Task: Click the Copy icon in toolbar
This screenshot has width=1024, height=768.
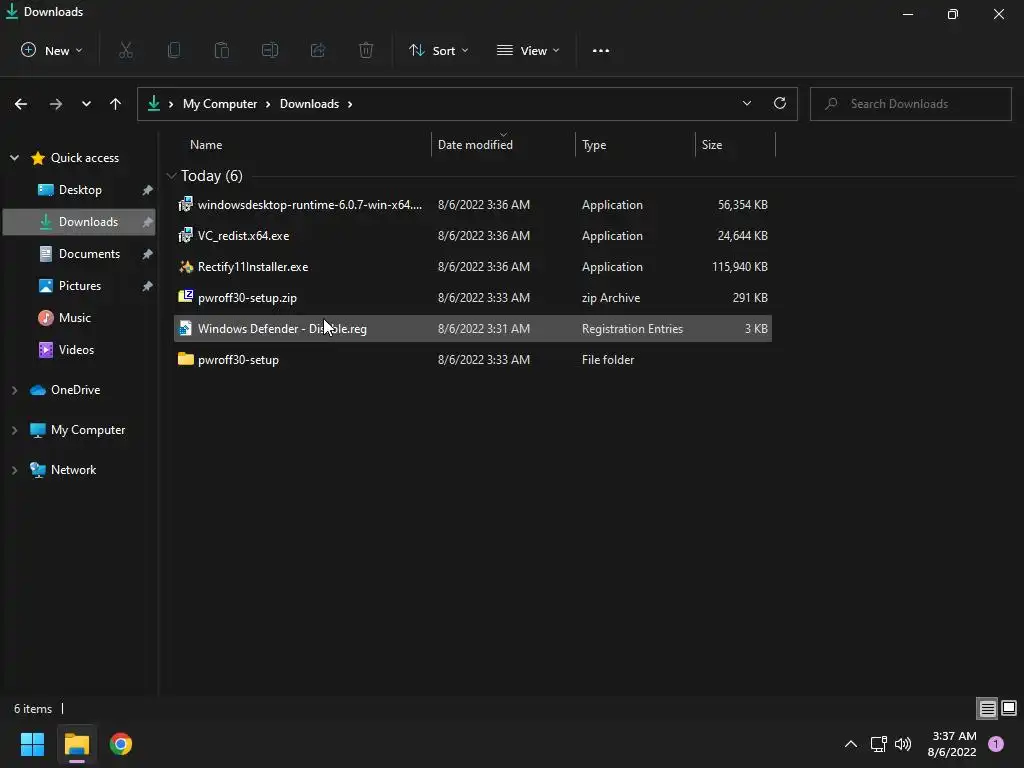Action: [x=174, y=50]
